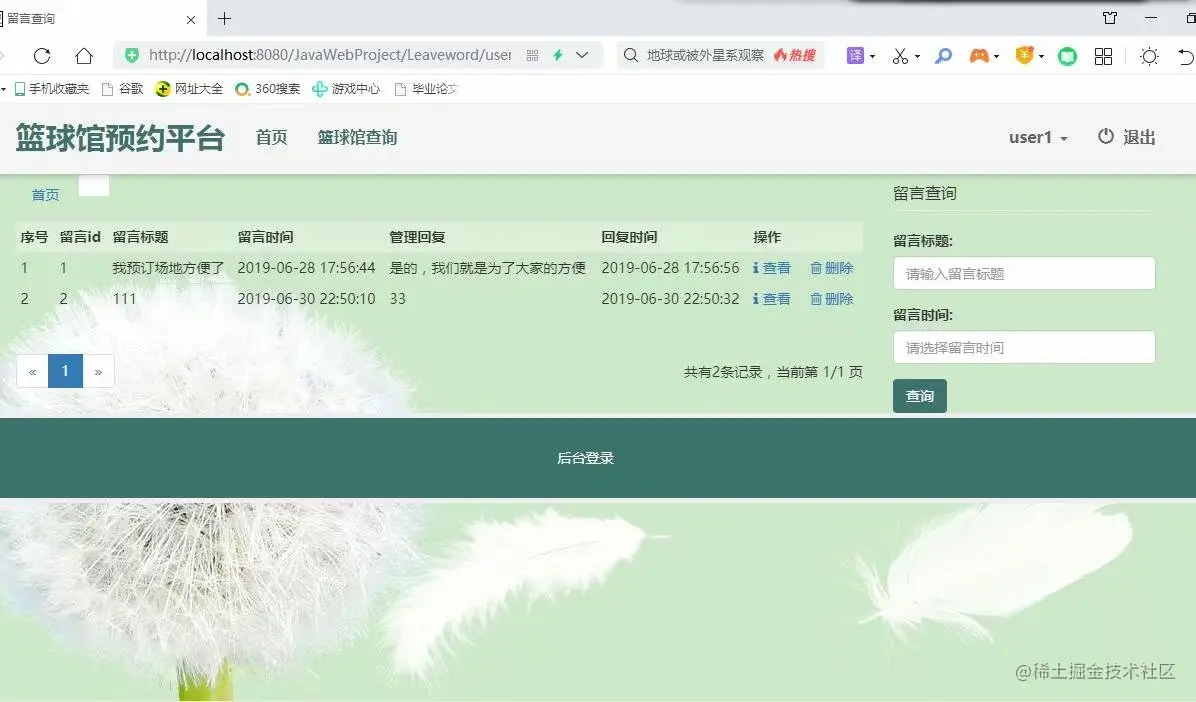Delete the message dated 2019-06-28 17:56:44
This screenshot has width=1196, height=702.
(x=831, y=268)
